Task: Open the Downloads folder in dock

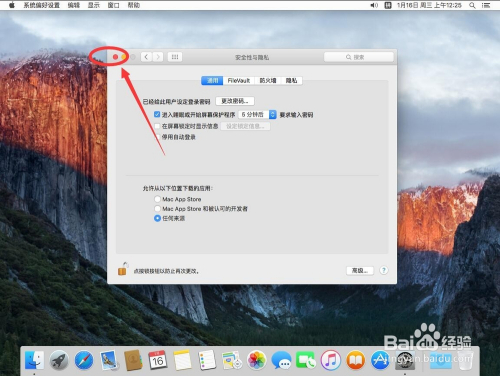Action: [440, 361]
